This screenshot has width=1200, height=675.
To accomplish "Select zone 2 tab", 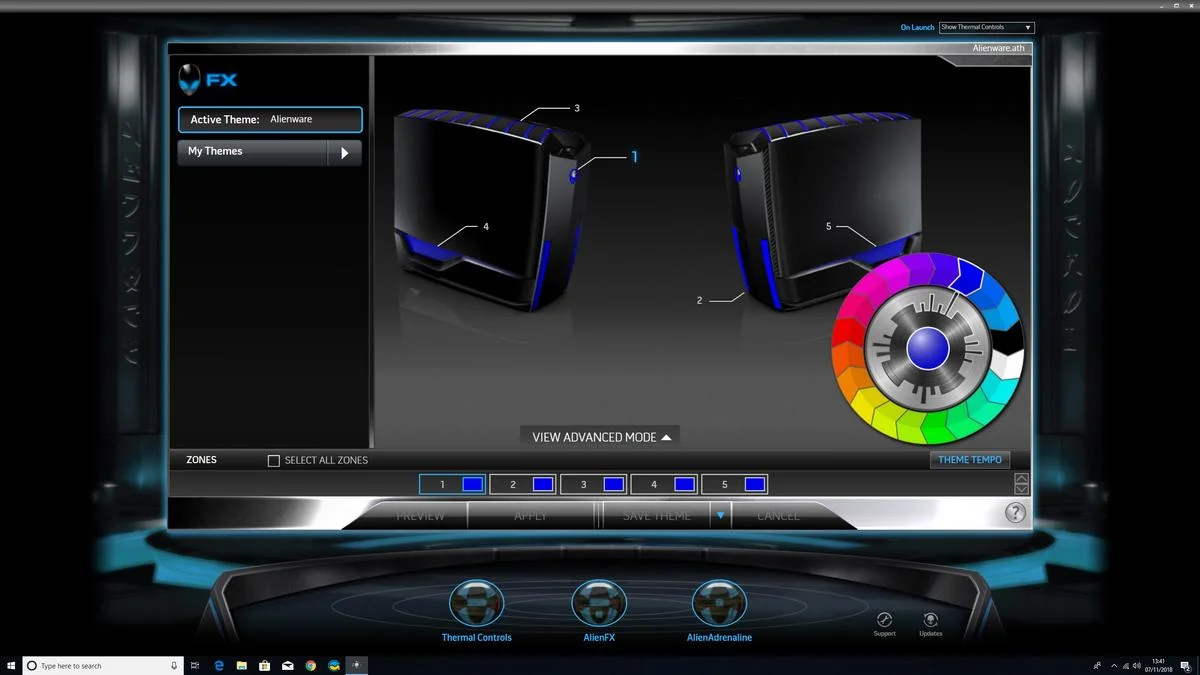I will [x=523, y=484].
